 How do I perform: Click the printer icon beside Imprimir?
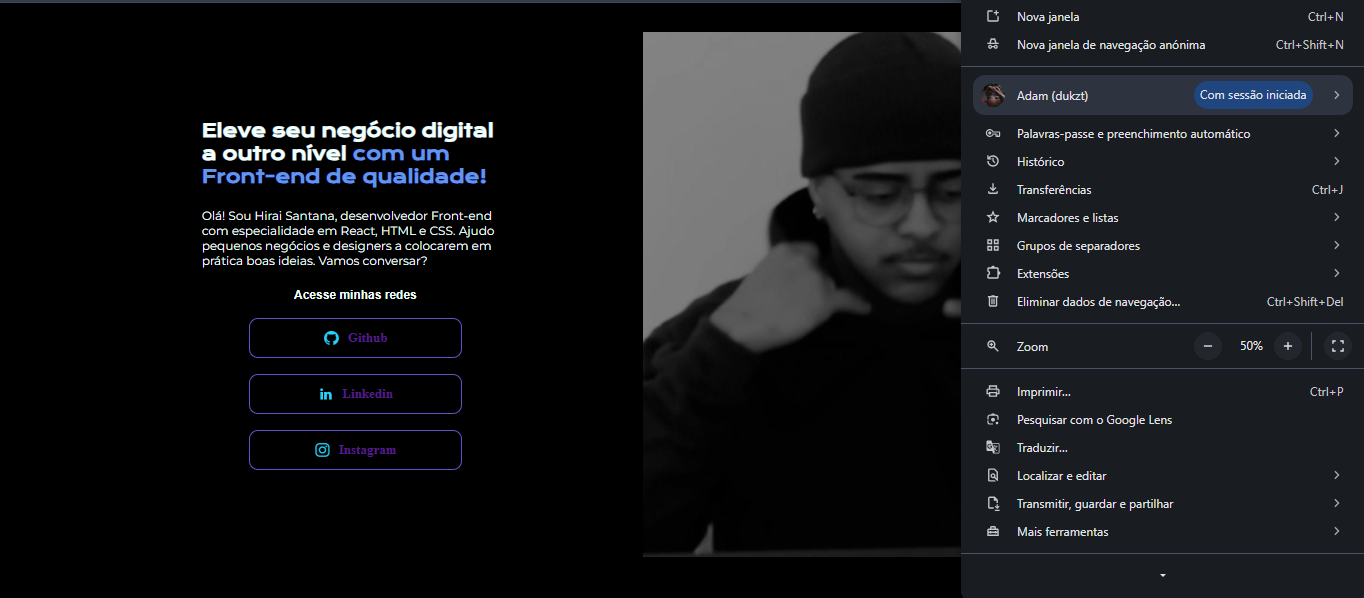tap(993, 391)
